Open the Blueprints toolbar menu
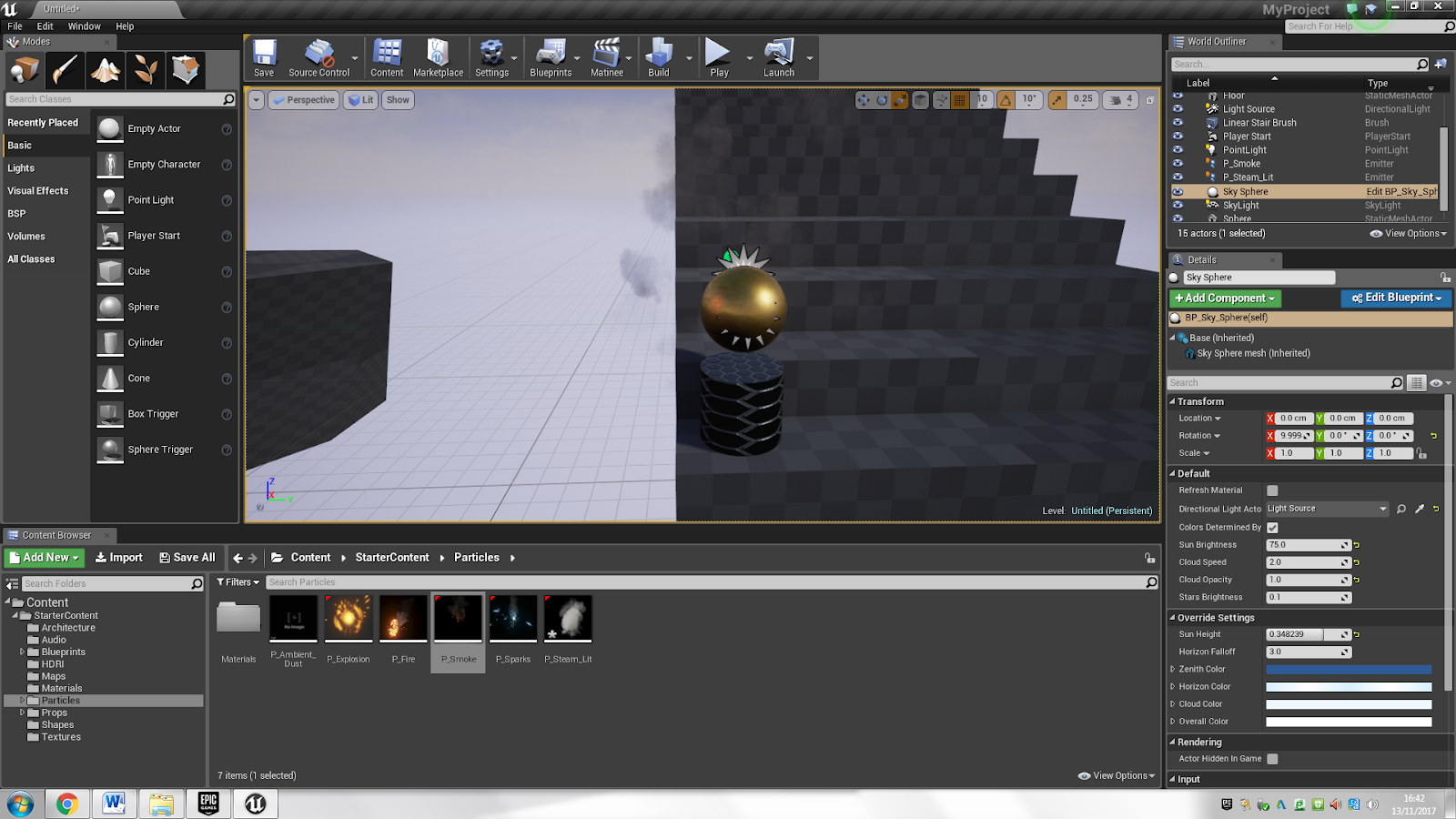Image resolution: width=1456 pixels, height=819 pixels. (551, 58)
